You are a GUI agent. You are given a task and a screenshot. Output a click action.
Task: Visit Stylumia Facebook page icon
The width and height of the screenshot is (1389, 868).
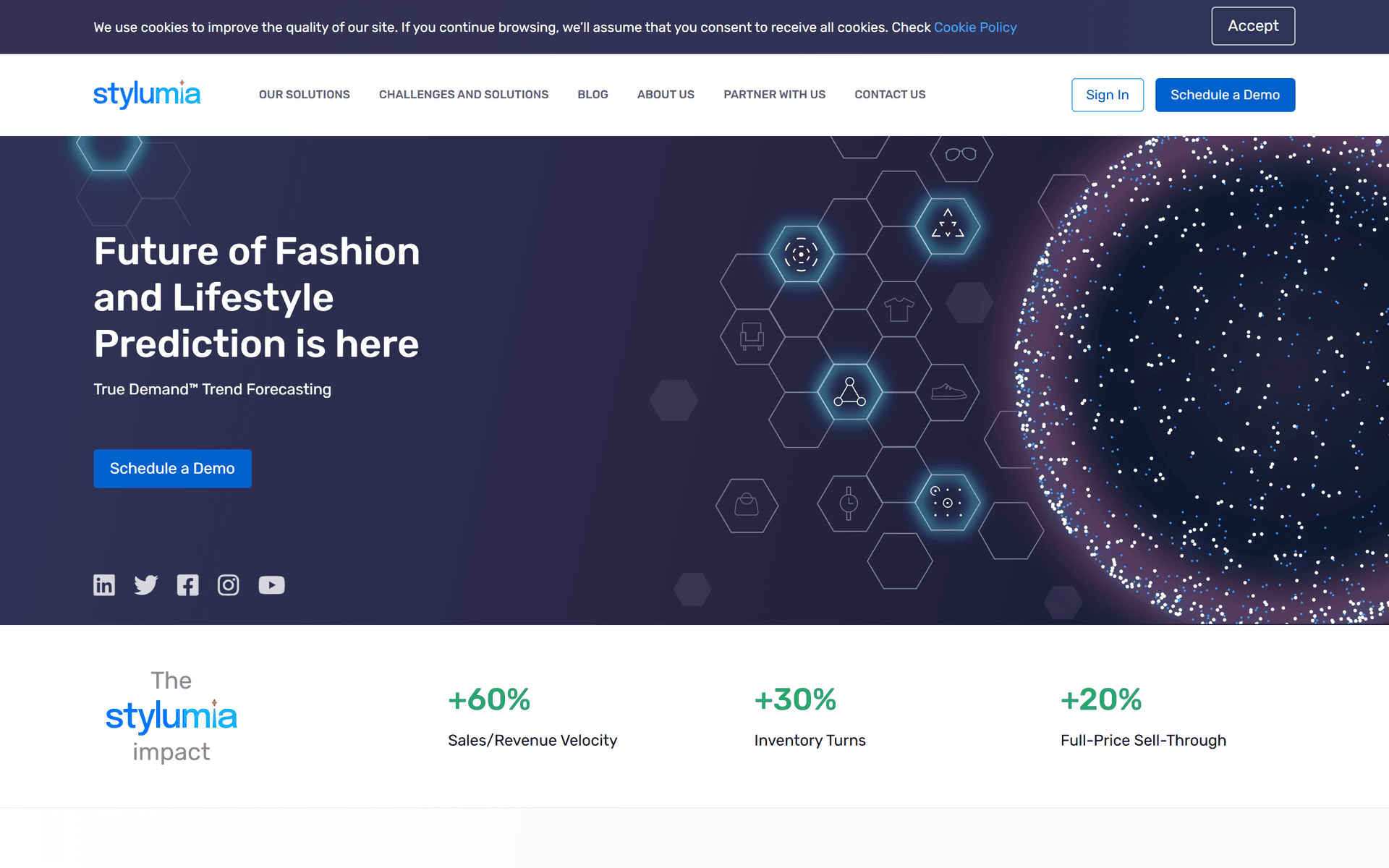tap(187, 584)
